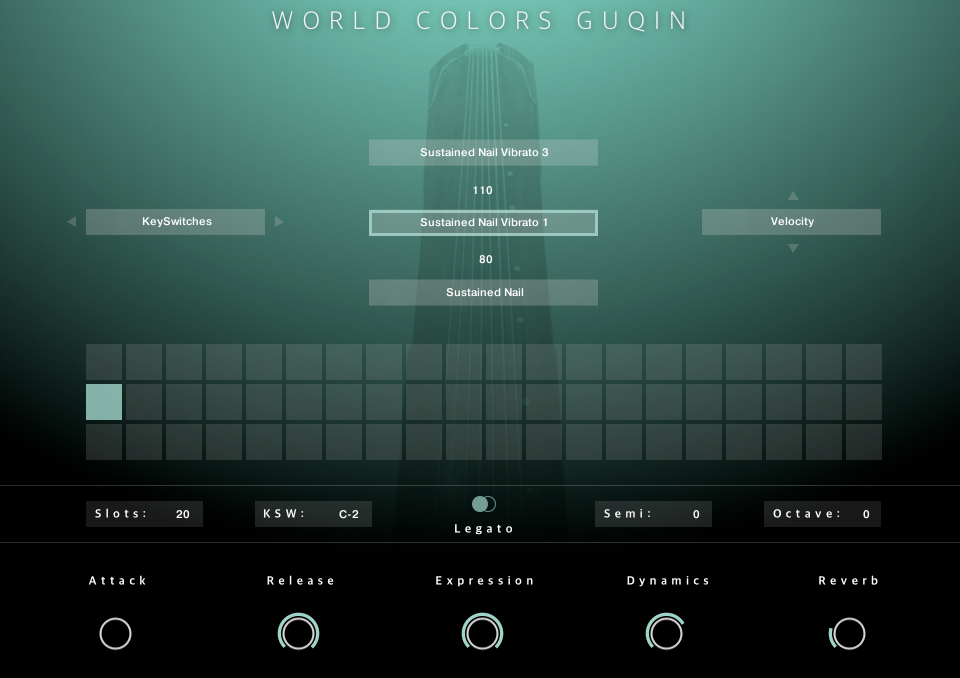
Task: Open the KeySwitches mode selector
Action: [176, 222]
